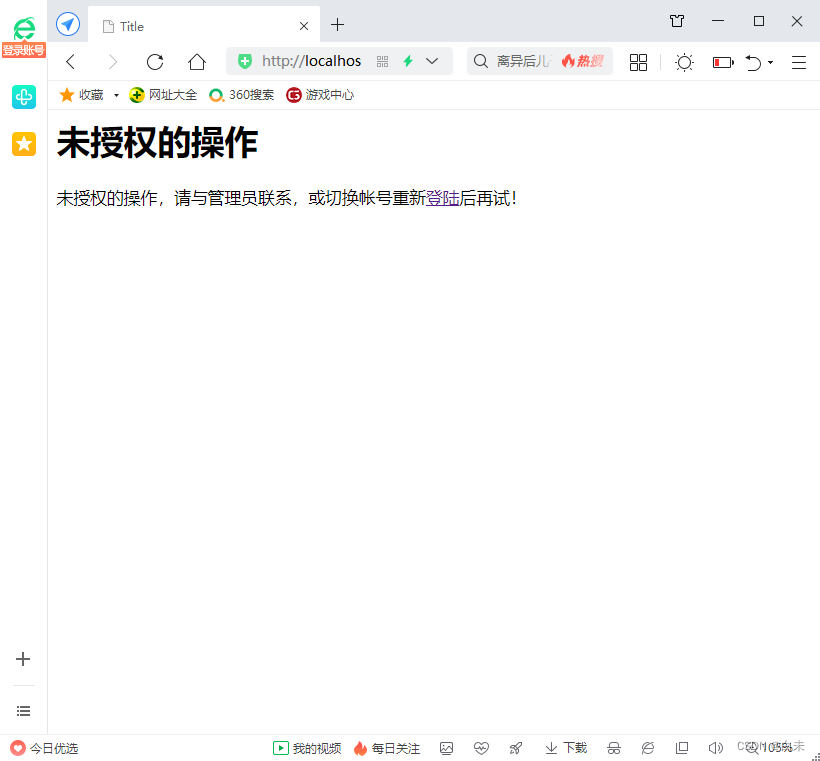820x761 pixels.
Task: Open the sidebar list menu icon
Action: 24,711
